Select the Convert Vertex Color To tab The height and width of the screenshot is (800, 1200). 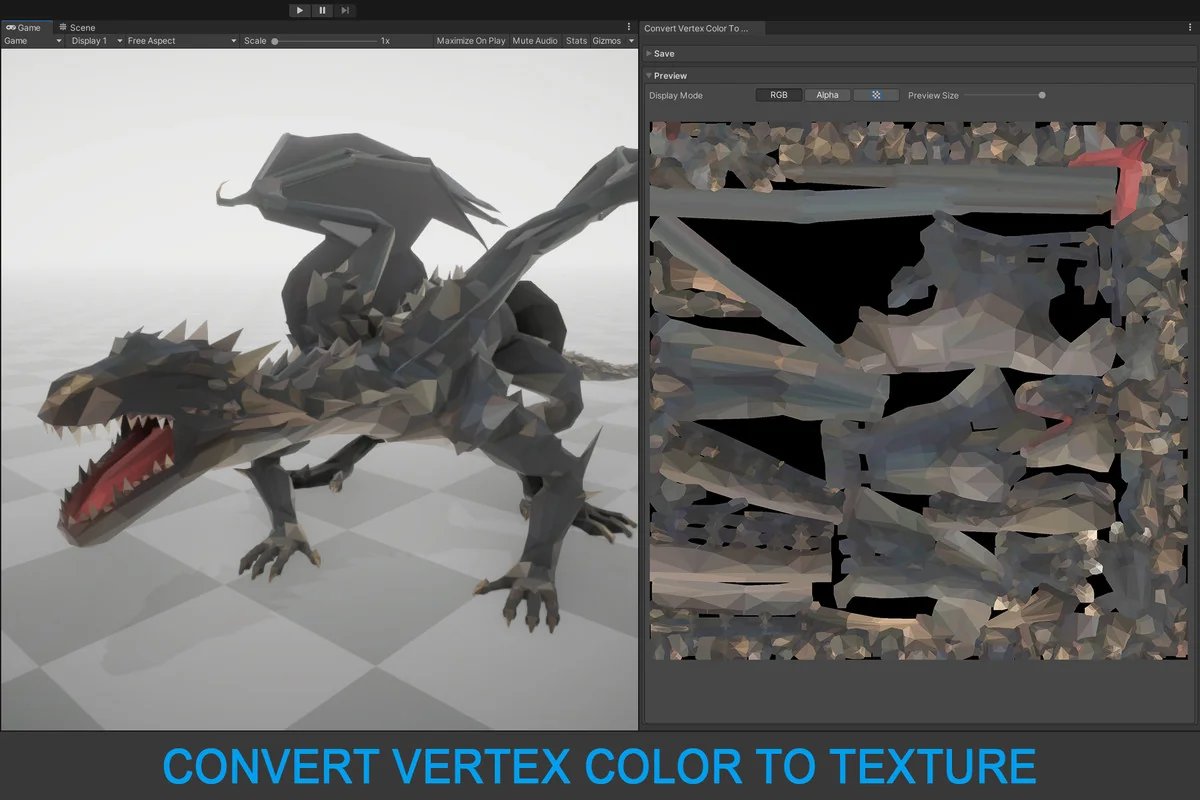click(695, 28)
